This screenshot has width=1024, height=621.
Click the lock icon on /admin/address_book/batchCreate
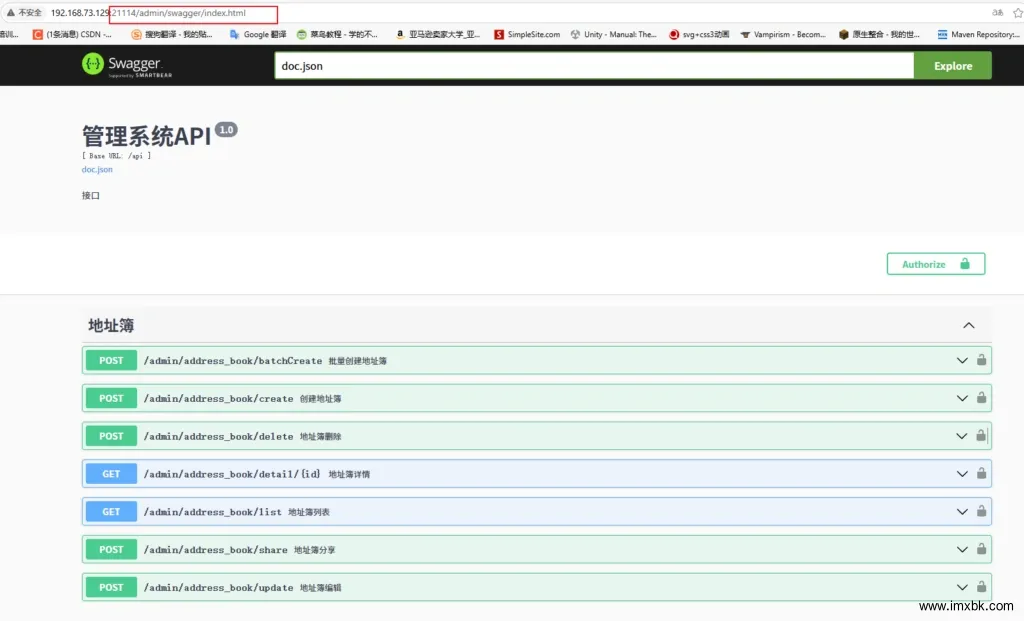pyautogui.click(x=980, y=360)
